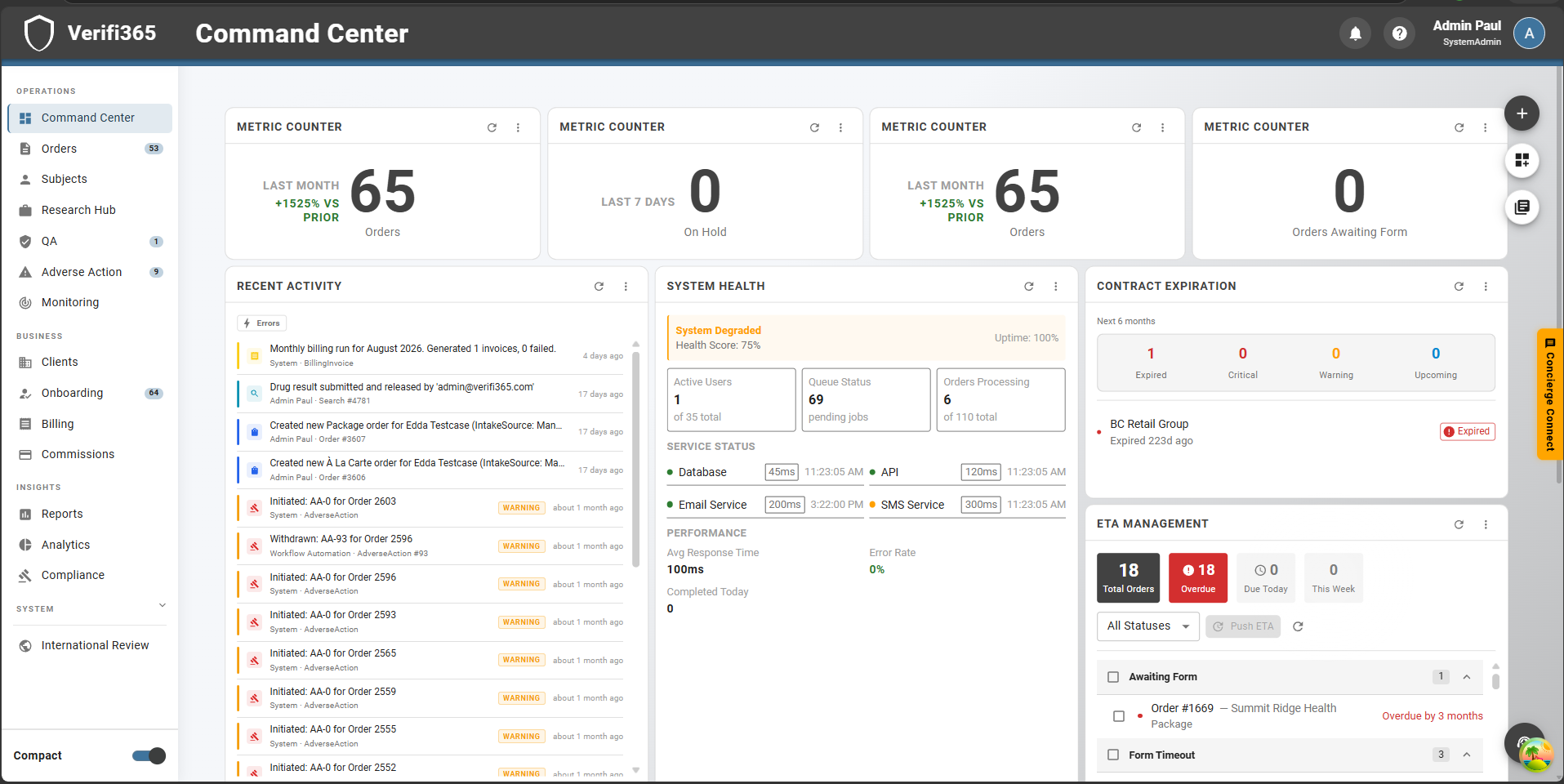
Task: Open the QA sidebar item
Action: 90,241
